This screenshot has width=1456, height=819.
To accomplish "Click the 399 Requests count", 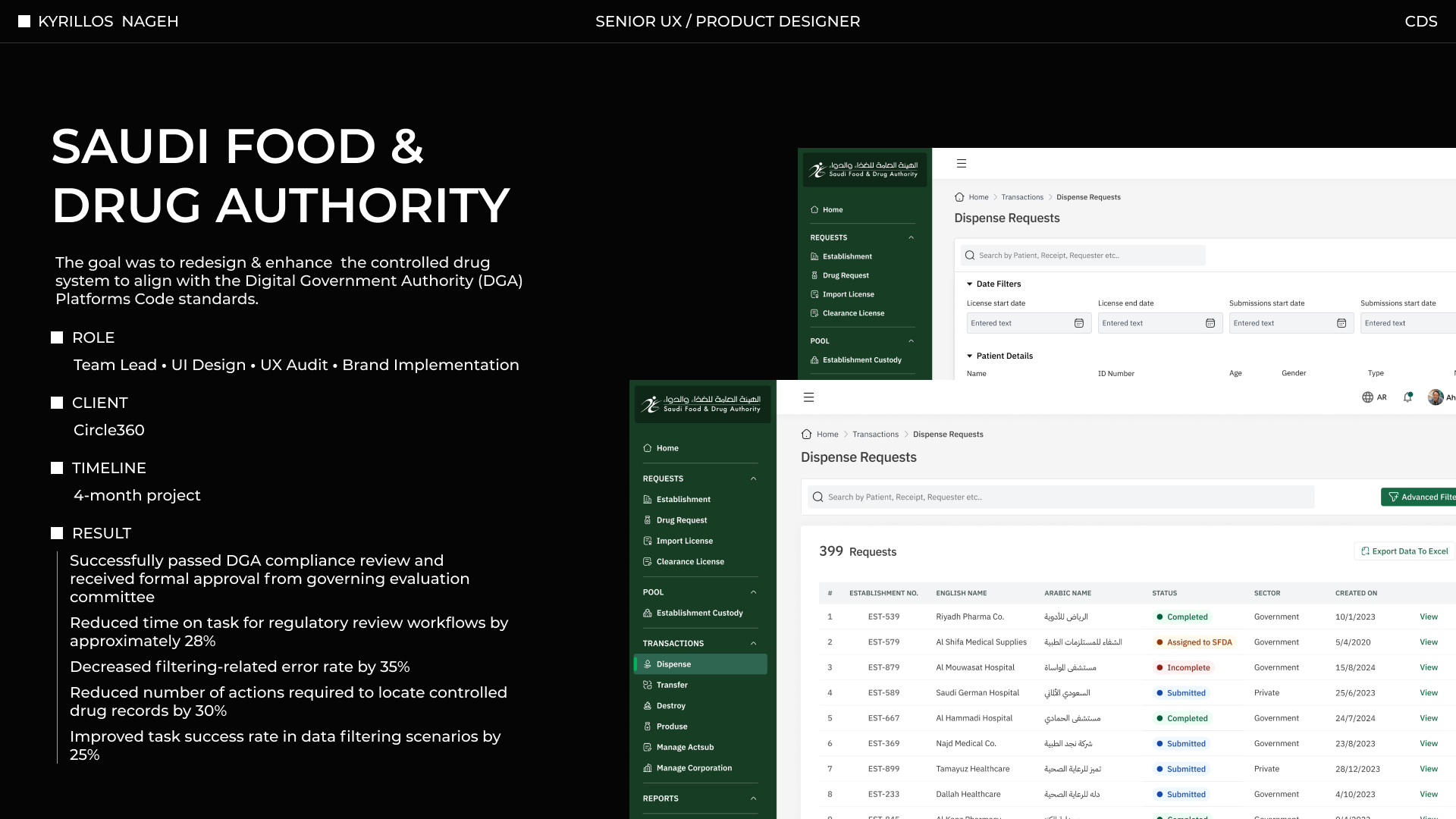I will (x=858, y=551).
